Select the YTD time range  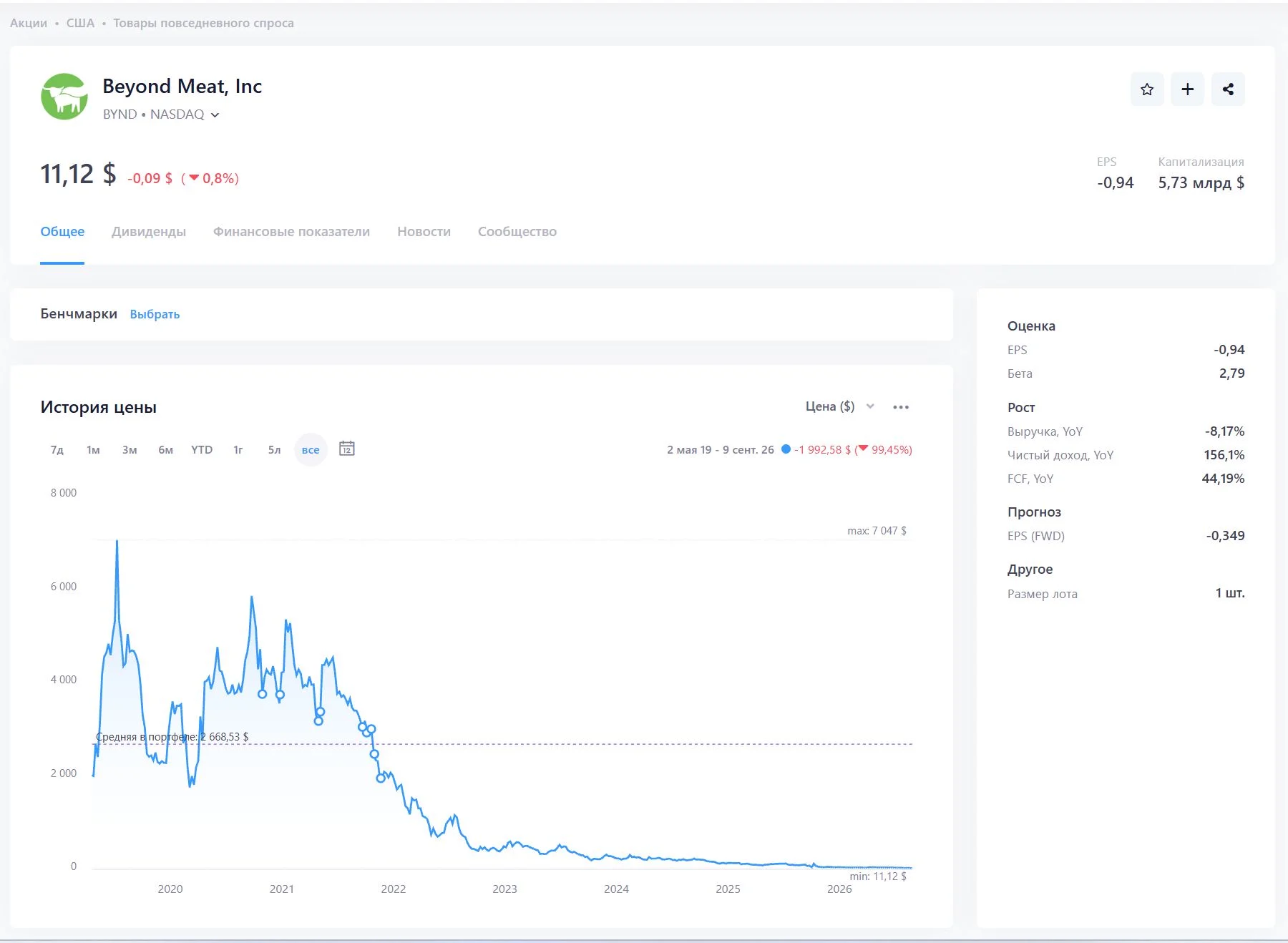202,450
